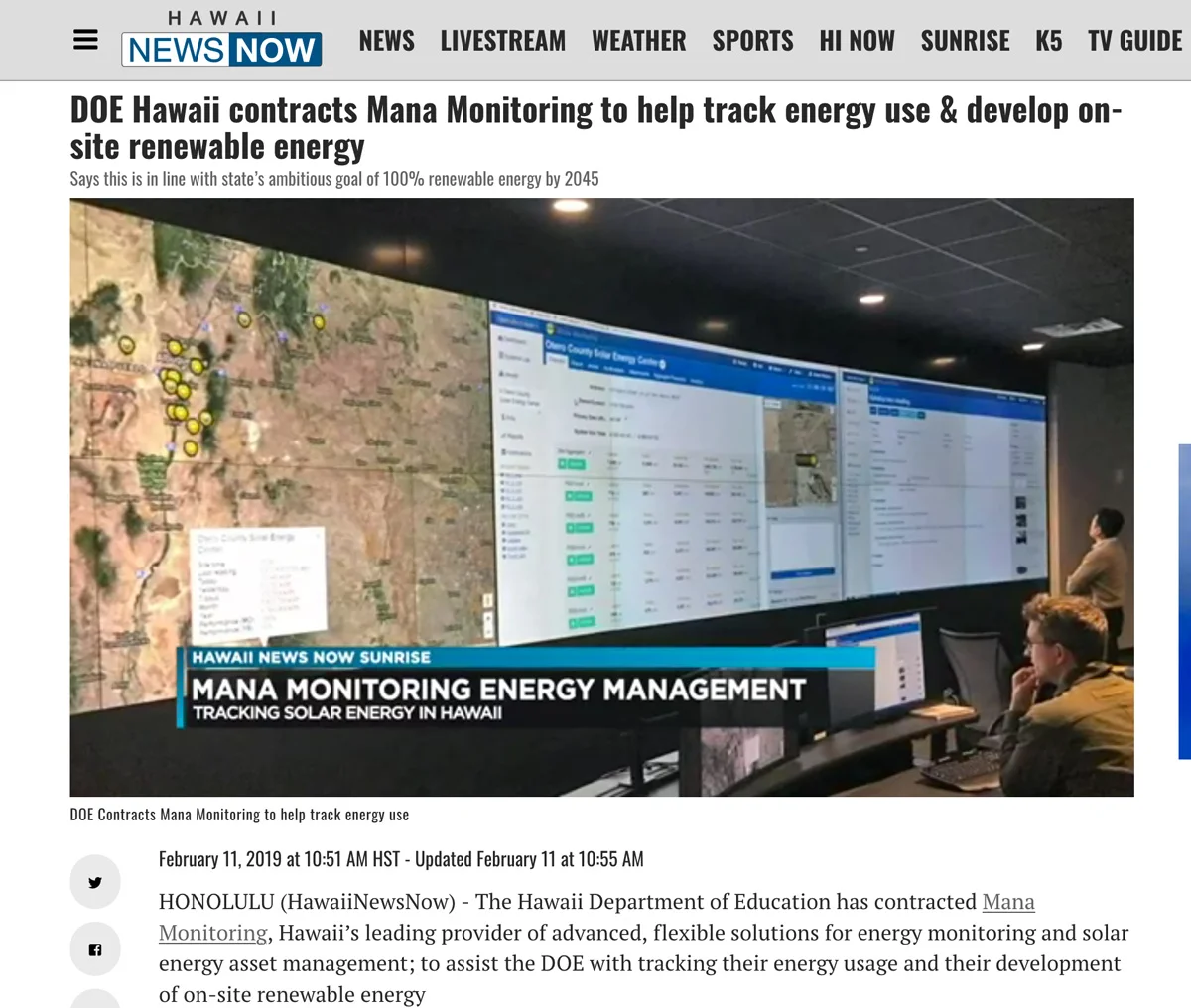Open the HI NOW nav item

click(858, 41)
